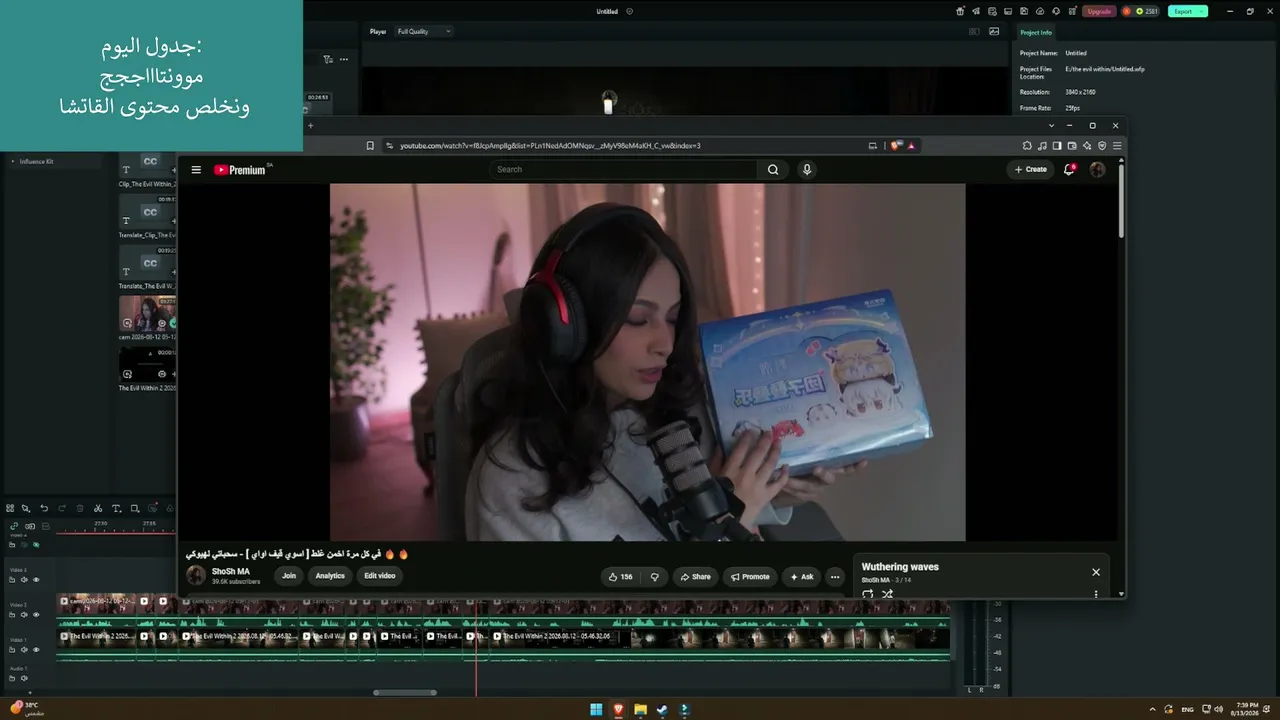
Task: Mute the Video 3 track audio
Action: [x=24, y=580]
